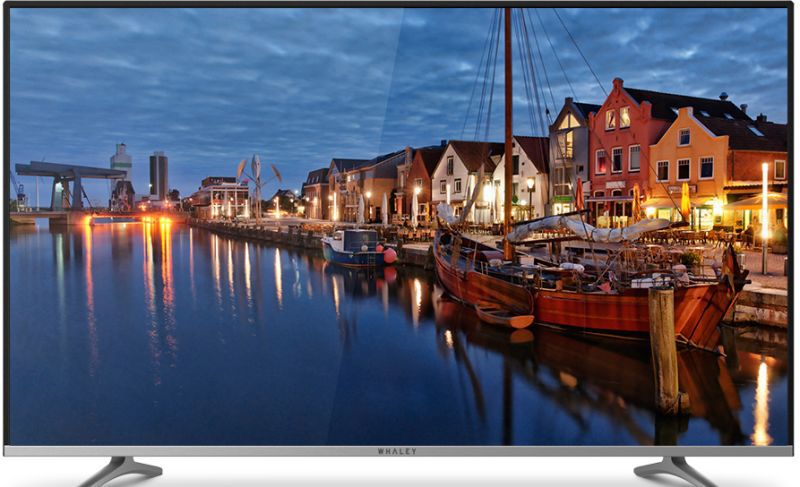
Task: Click the left TV stand leg
Action: pos(122,470)
